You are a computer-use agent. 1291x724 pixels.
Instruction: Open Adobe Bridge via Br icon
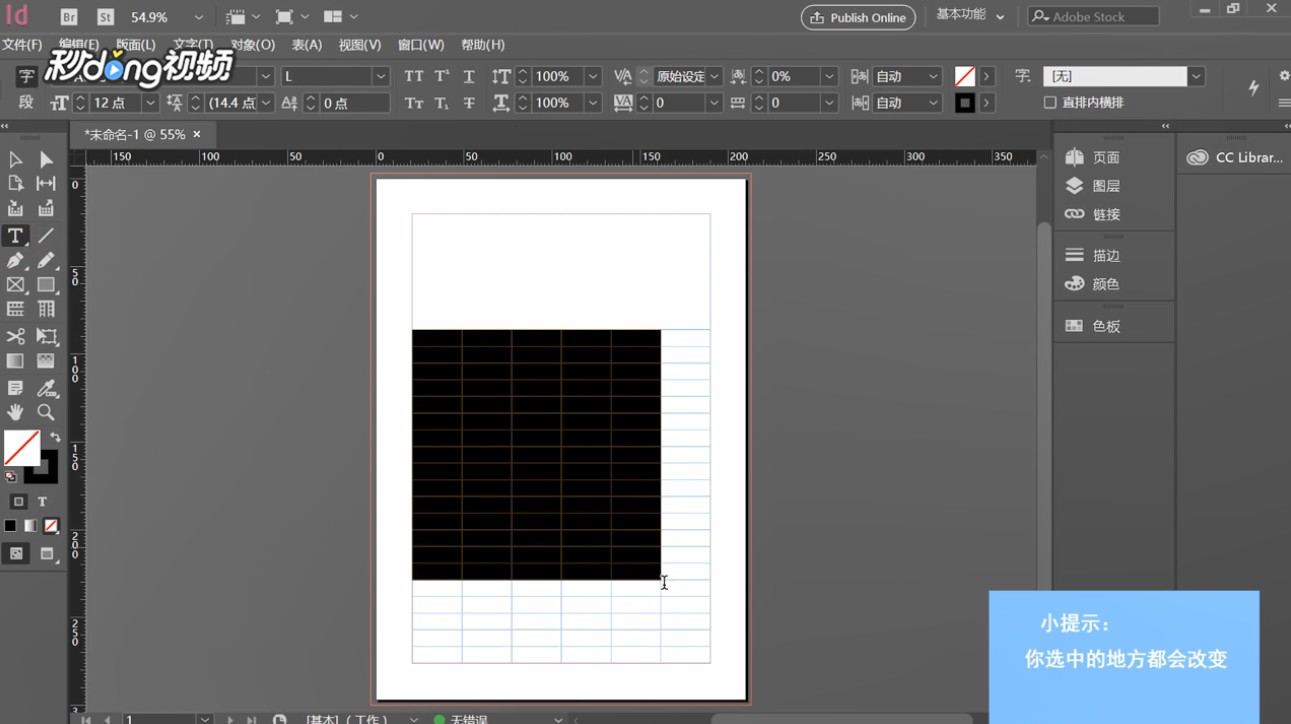tap(68, 17)
